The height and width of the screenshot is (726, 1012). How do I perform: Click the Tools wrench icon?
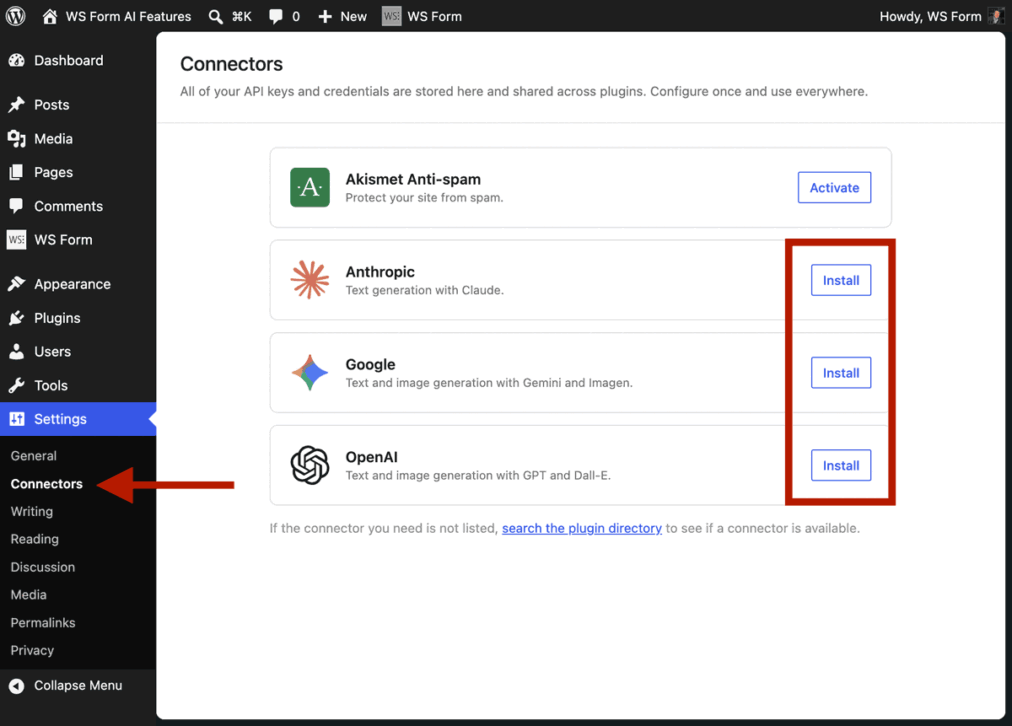point(17,385)
